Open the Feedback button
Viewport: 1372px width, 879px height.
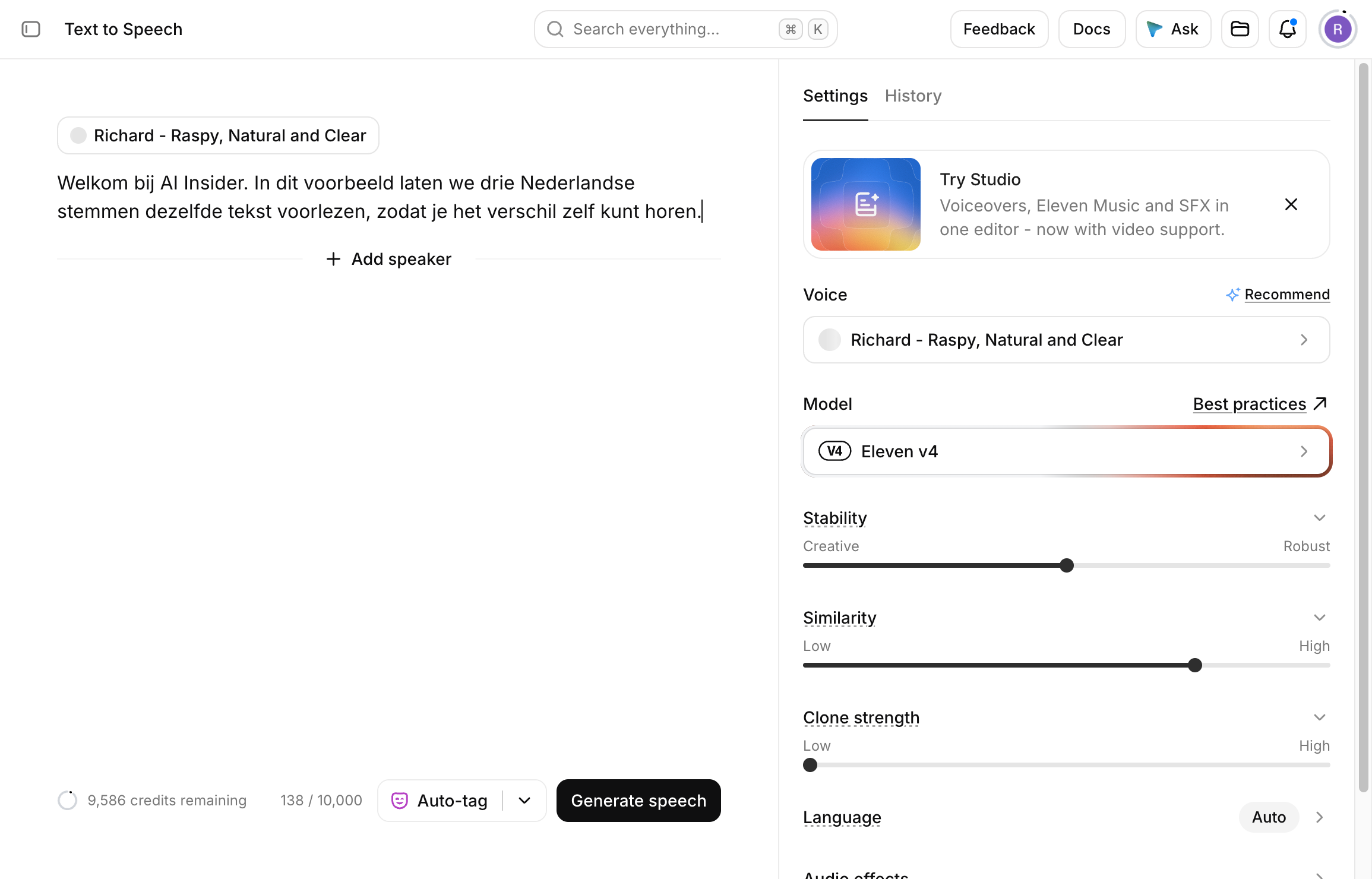(x=999, y=29)
